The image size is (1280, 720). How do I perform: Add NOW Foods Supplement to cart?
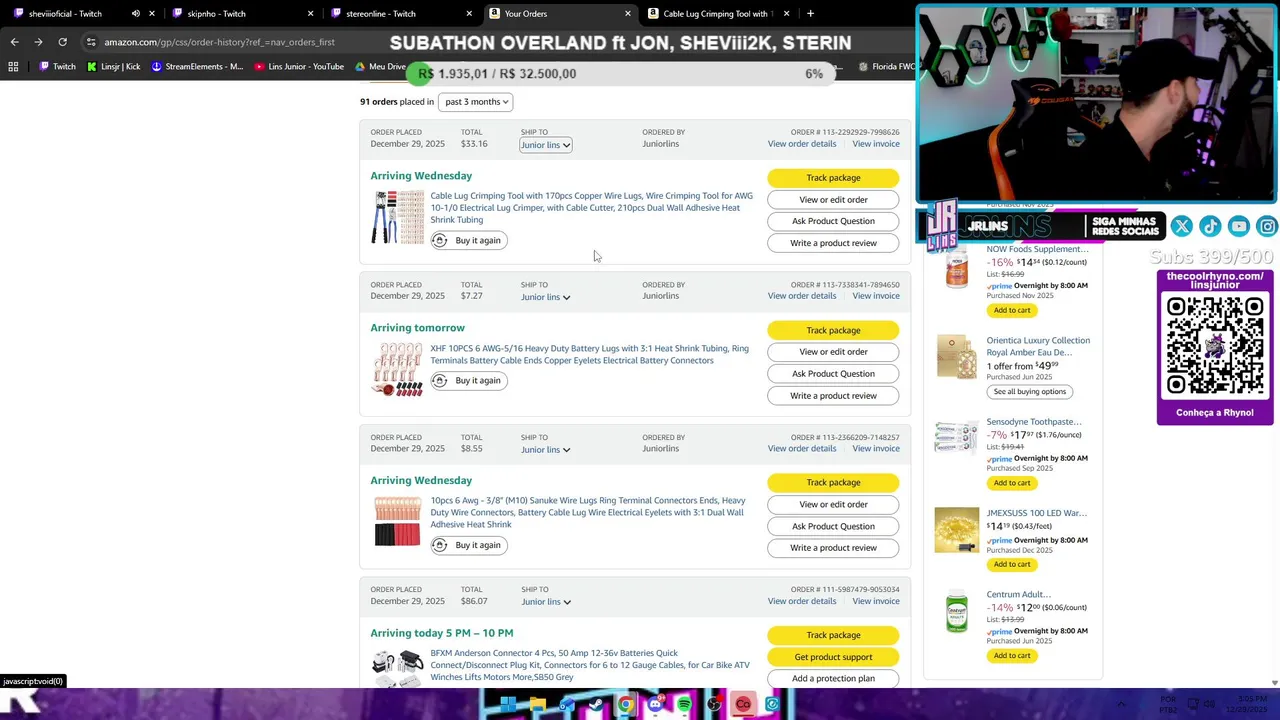click(1012, 310)
